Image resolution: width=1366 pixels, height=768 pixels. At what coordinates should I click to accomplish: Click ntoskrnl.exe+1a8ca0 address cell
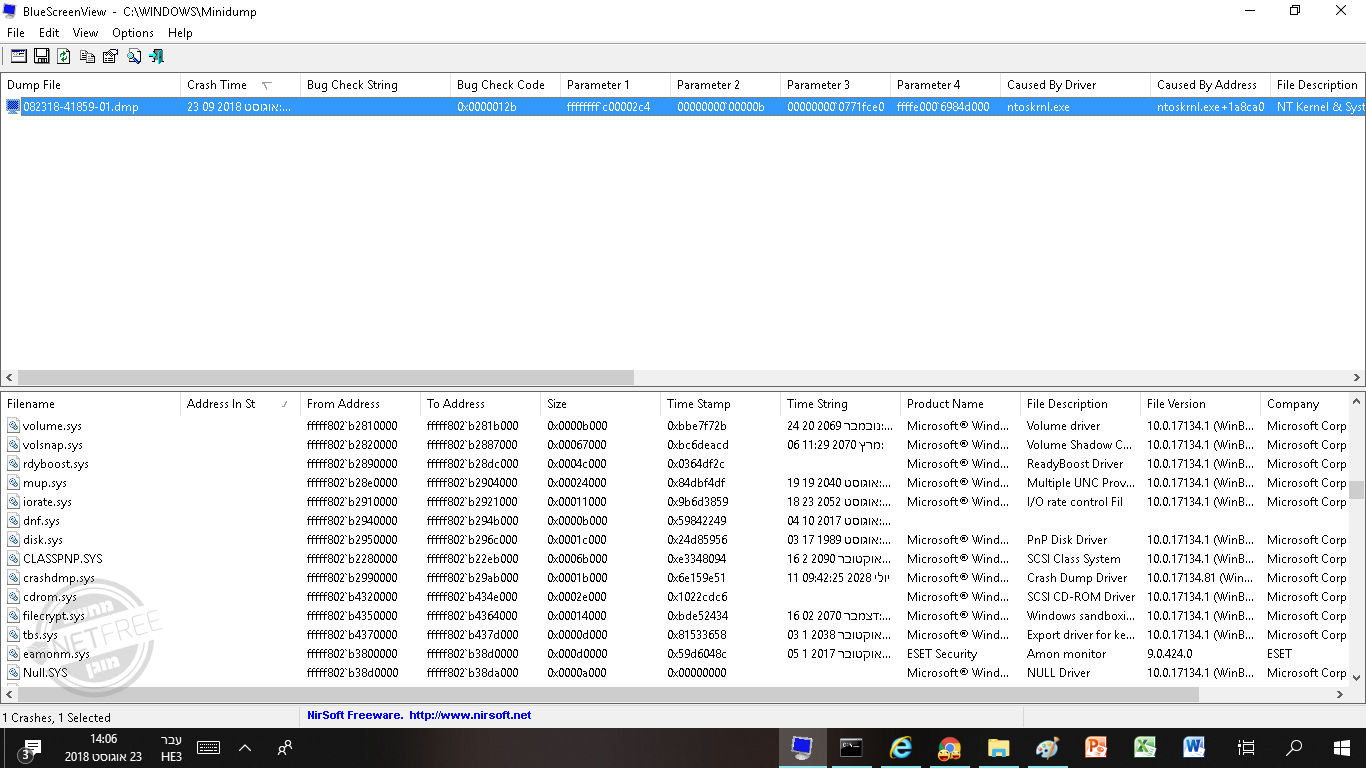(1210, 106)
